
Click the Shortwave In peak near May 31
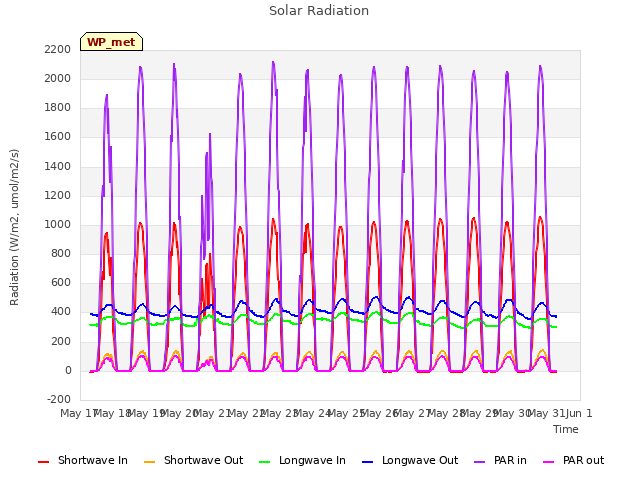click(540, 218)
